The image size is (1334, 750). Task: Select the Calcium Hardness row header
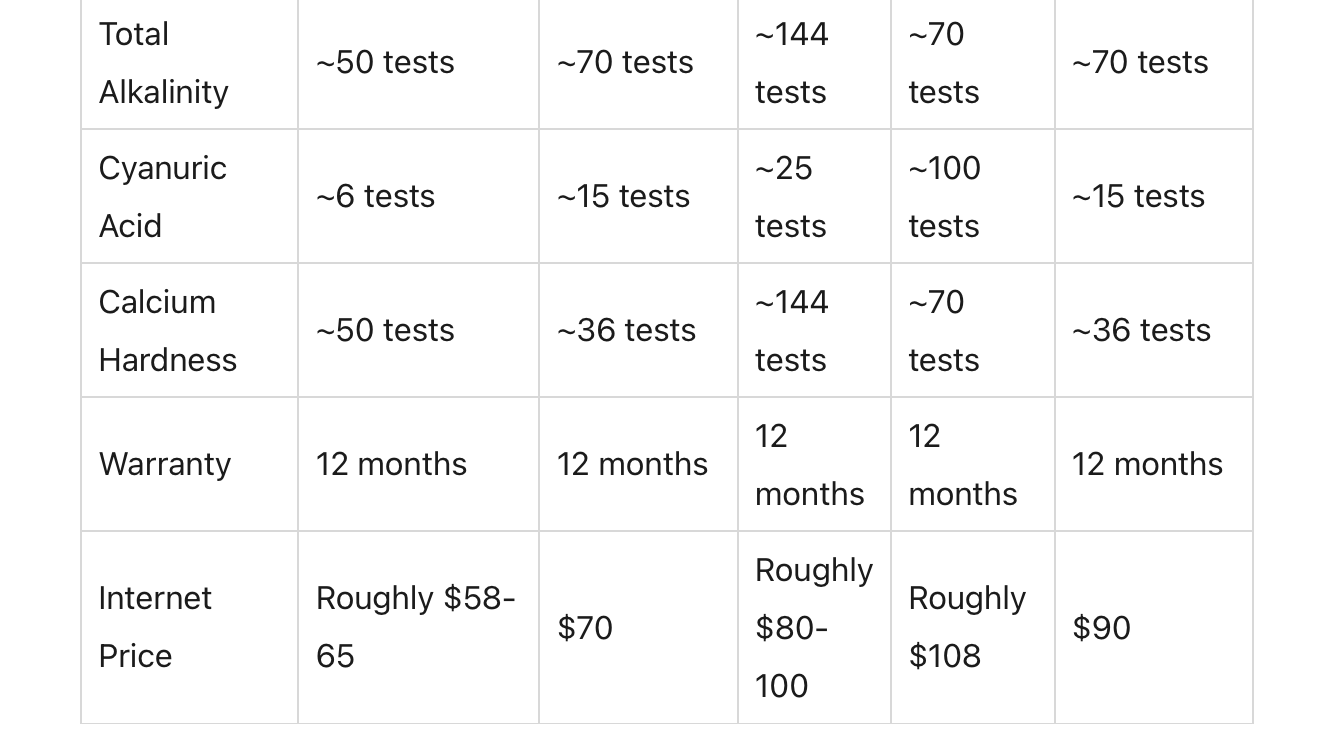(189, 331)
